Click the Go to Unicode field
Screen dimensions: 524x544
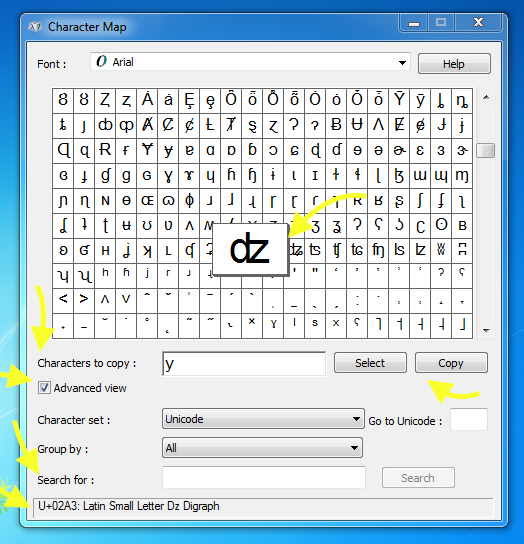(x=469, y=419)
